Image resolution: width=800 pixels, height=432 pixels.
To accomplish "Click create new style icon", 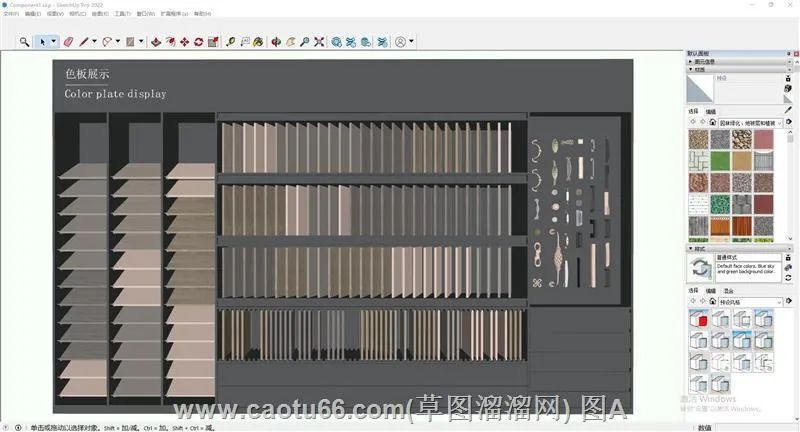I will pyautogui.click(x=788, y=267).
